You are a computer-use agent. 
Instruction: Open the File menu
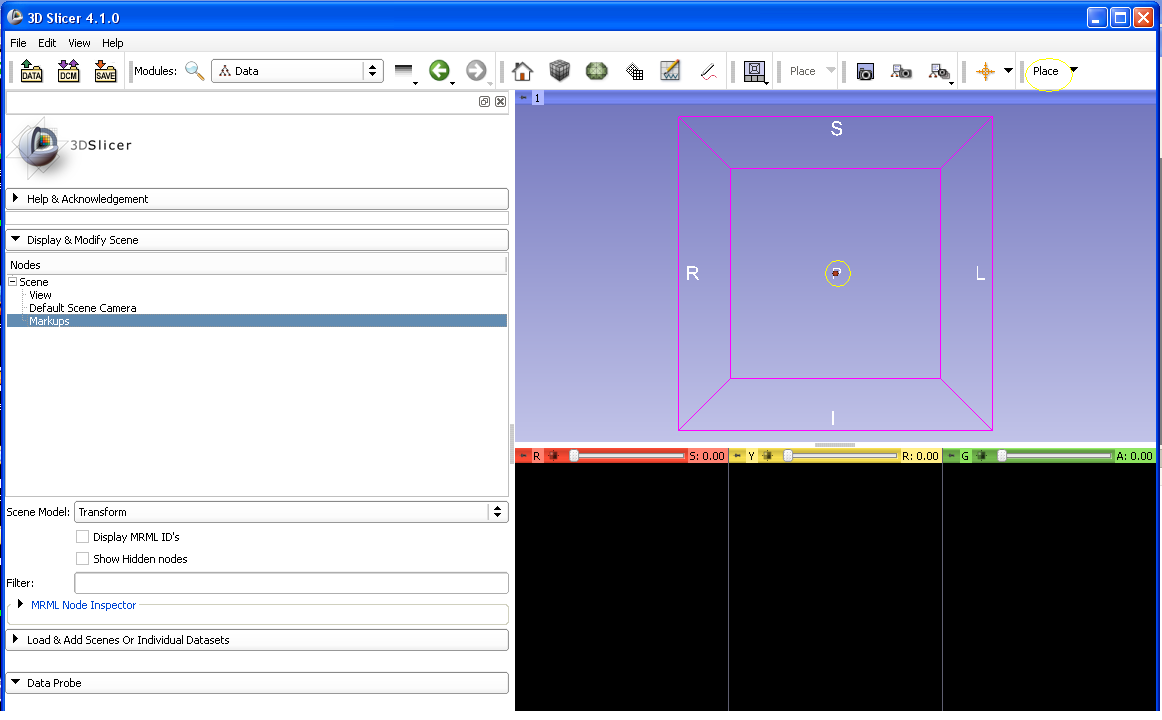(18, 43)
